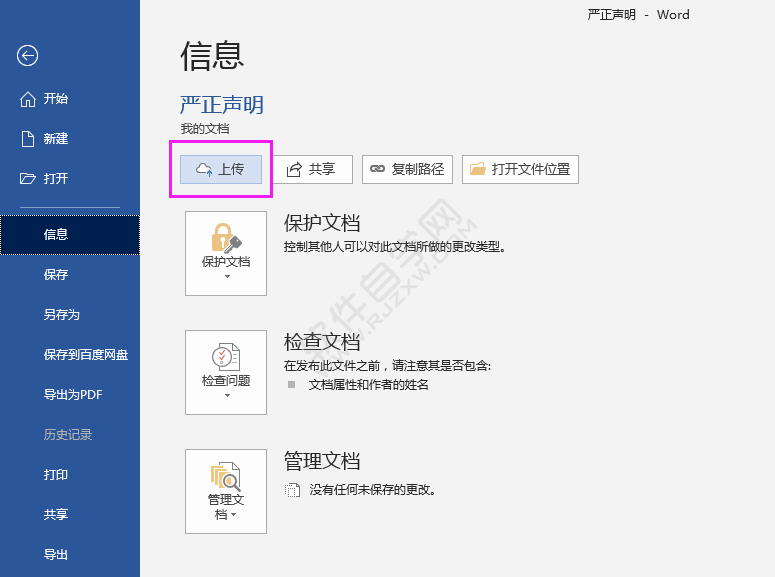Click the 上传 button label

(x=231, y=170)
